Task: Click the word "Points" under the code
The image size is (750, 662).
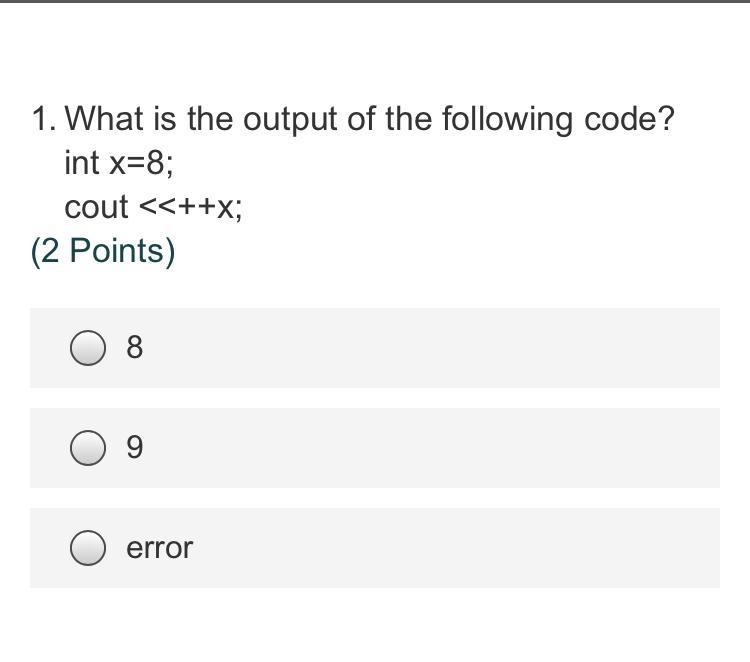Action: [x=117, y=251]
